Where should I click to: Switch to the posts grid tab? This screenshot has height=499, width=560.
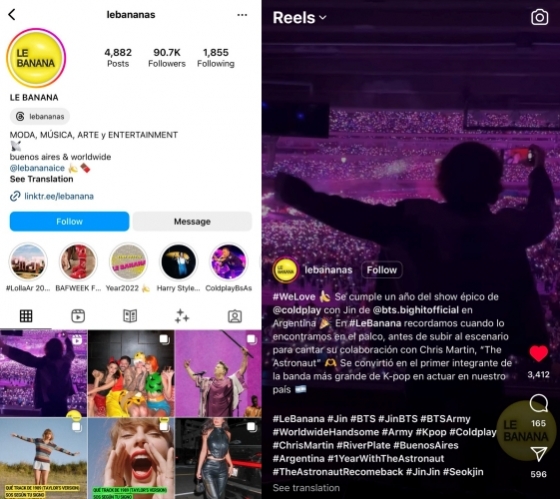coord(26,316)
